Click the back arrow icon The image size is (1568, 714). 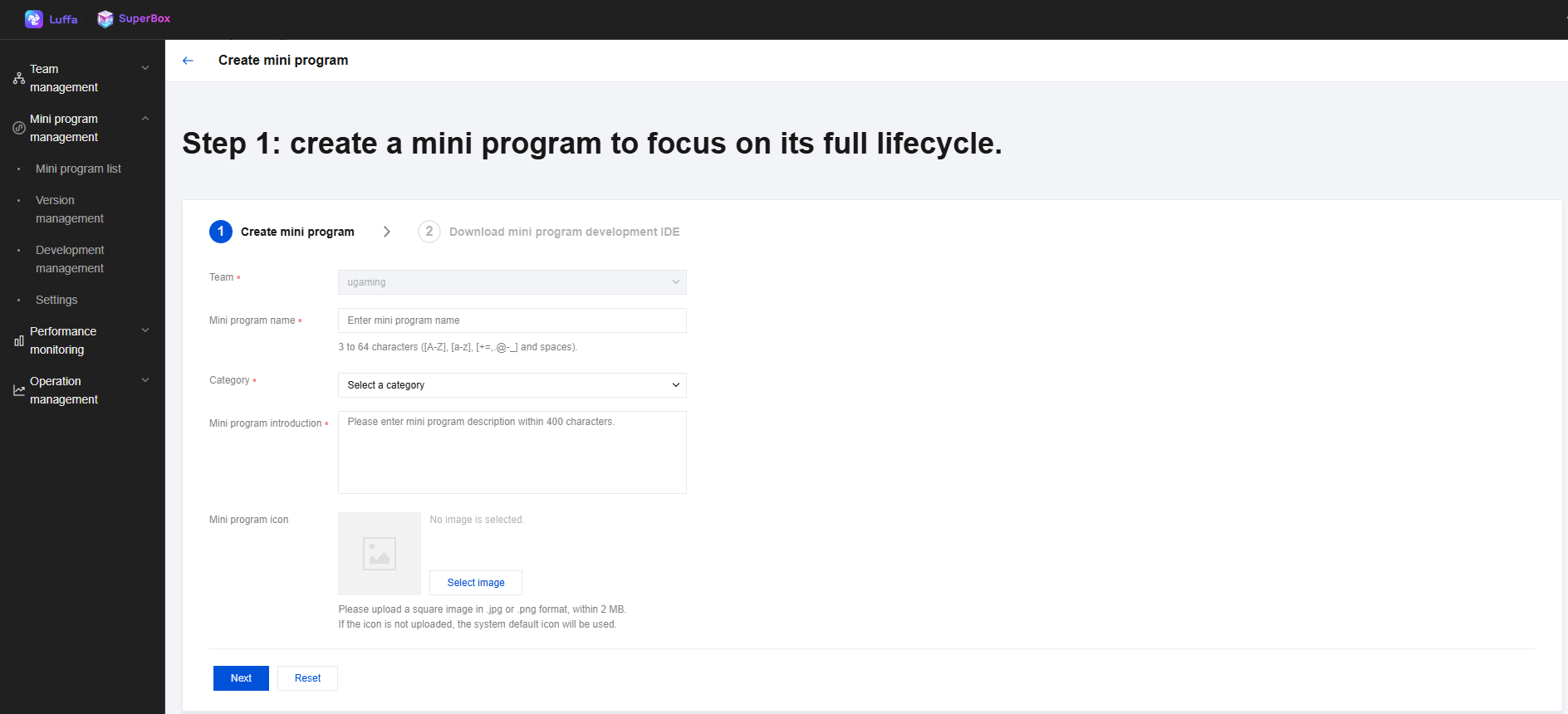point(188,61)
